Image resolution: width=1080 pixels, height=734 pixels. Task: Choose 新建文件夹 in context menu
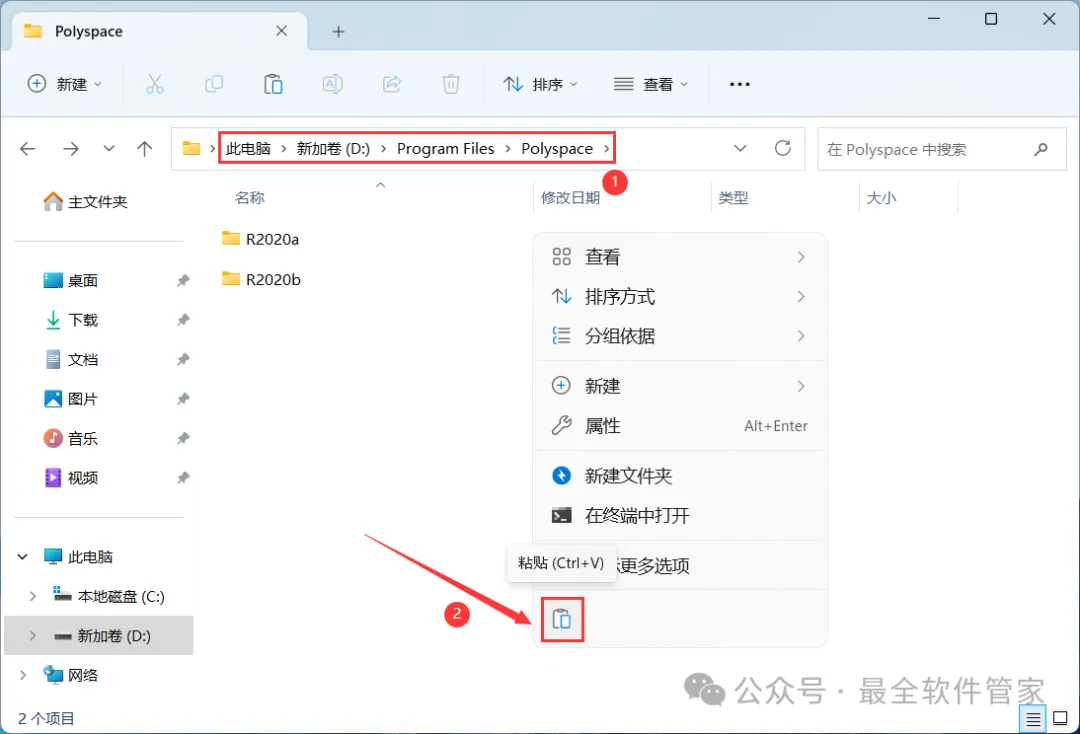coord(680,476)
